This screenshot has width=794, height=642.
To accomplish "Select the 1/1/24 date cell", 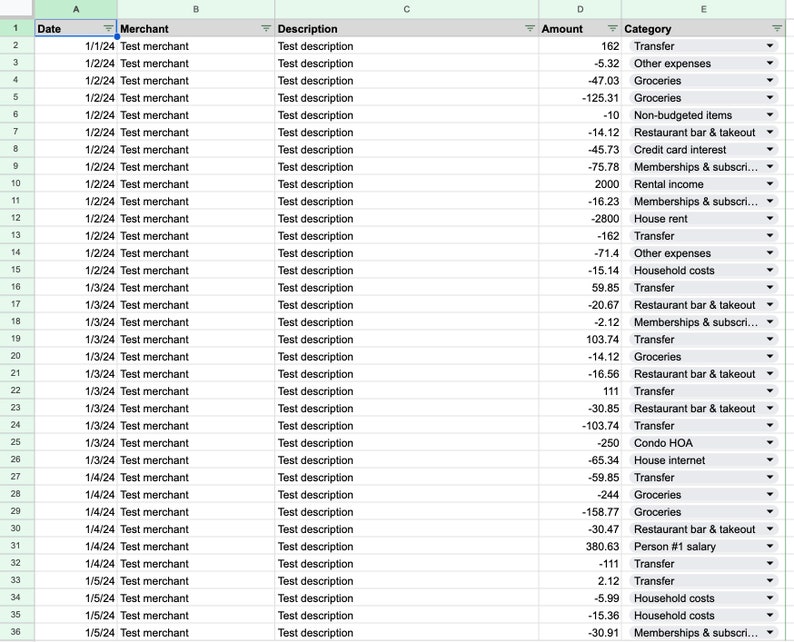I will [x=76, y=46].
